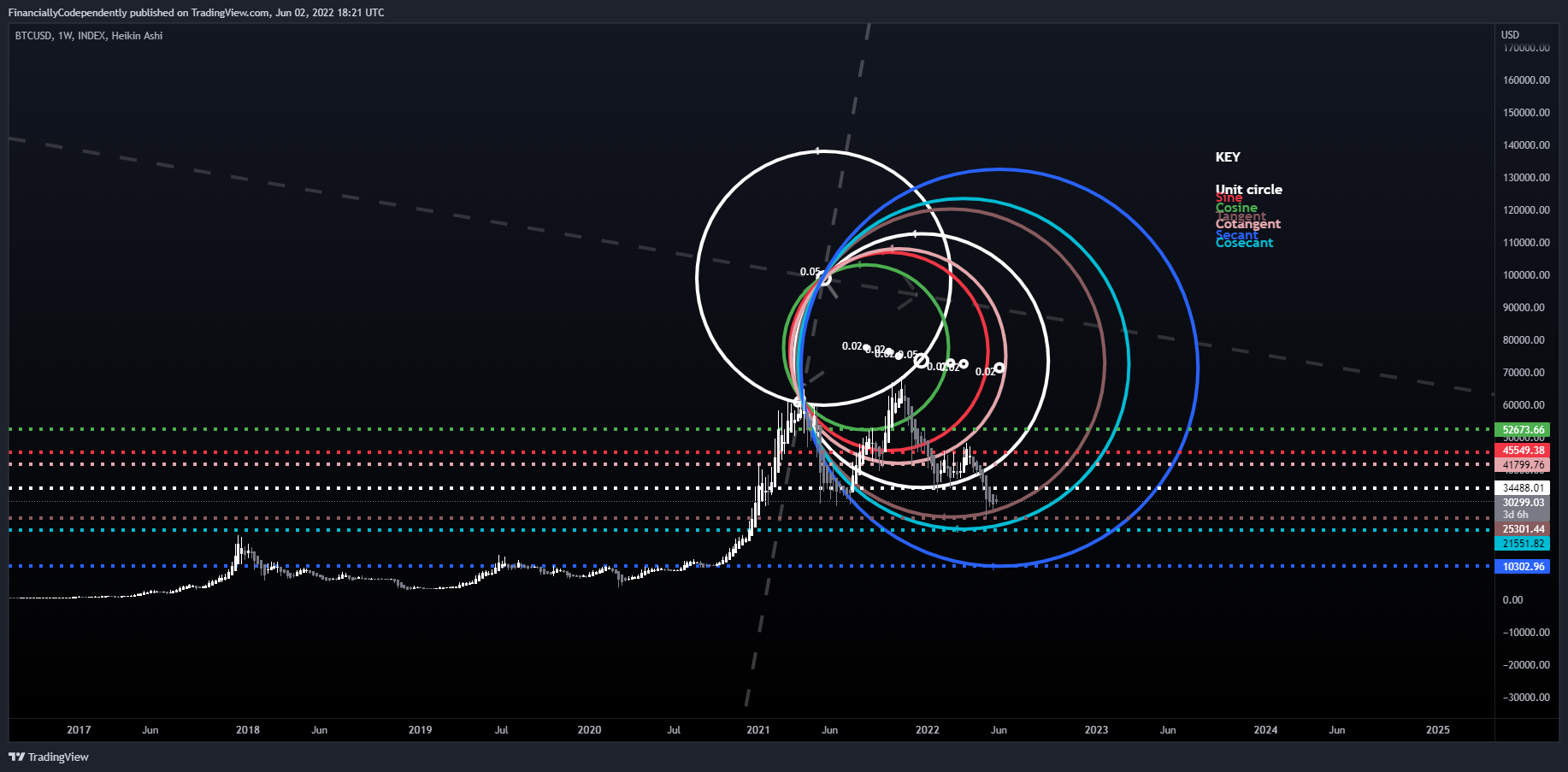The height and width of the screenshot is (772, 1568).
Task: Click the KEY heading text on chart
Action: pos(1228,157)
